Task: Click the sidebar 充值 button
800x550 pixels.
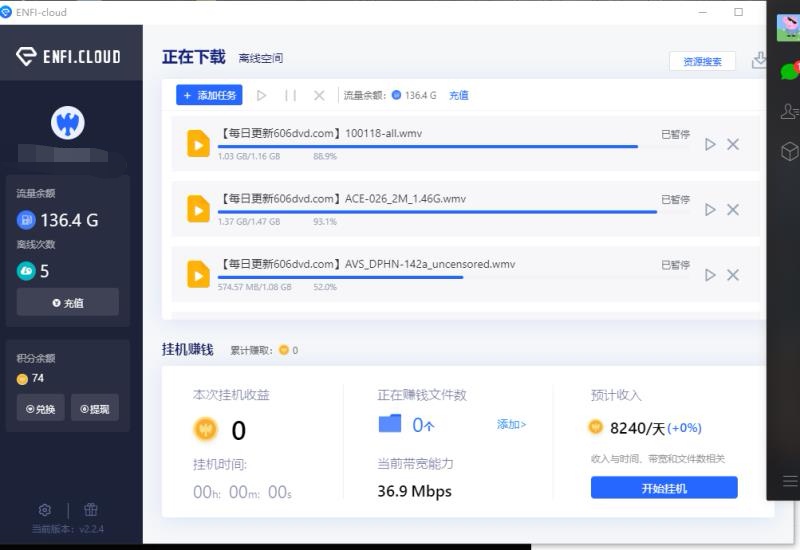Action: (68, 303)
